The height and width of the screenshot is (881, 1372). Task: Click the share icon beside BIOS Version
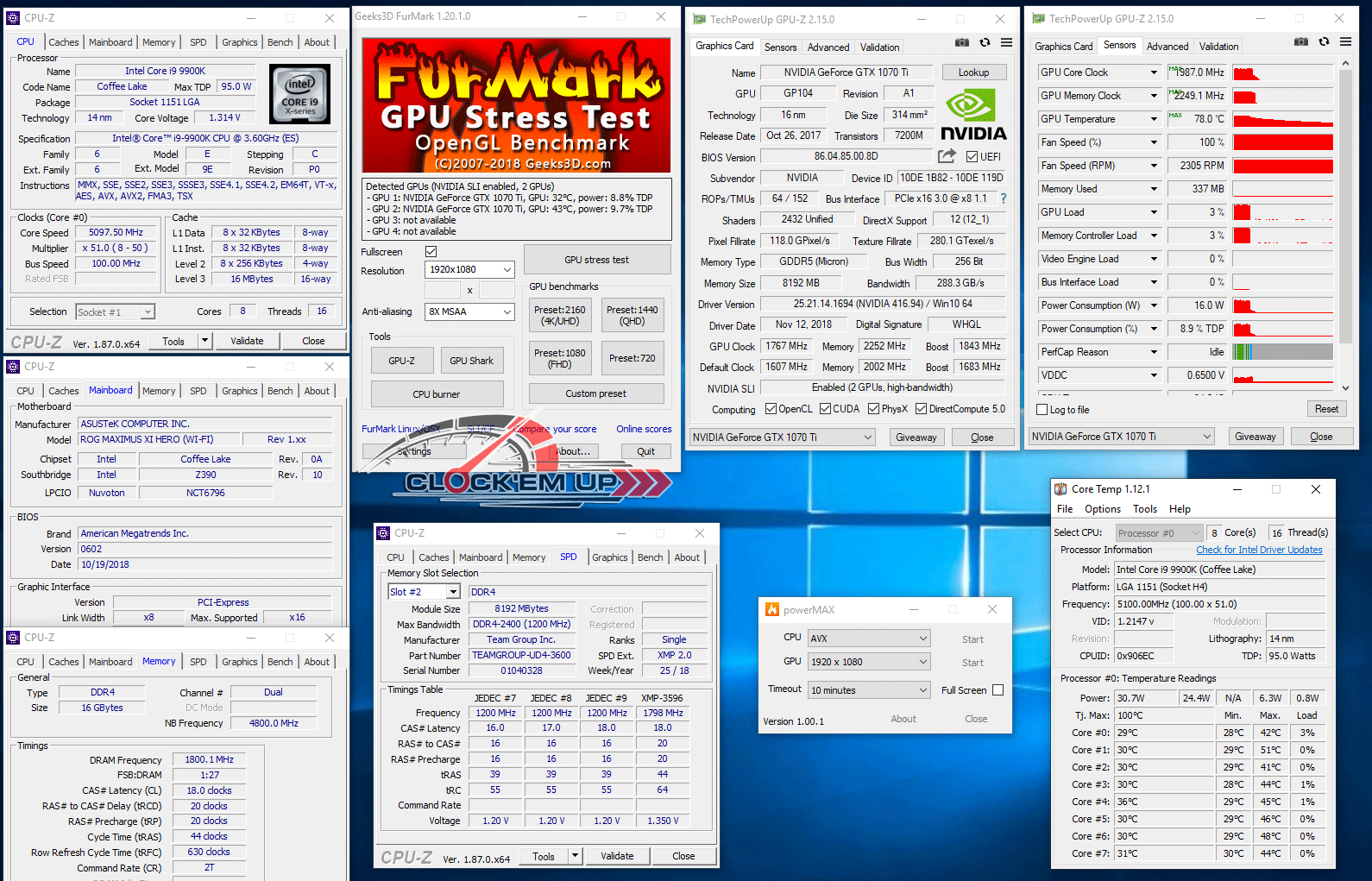947,156
